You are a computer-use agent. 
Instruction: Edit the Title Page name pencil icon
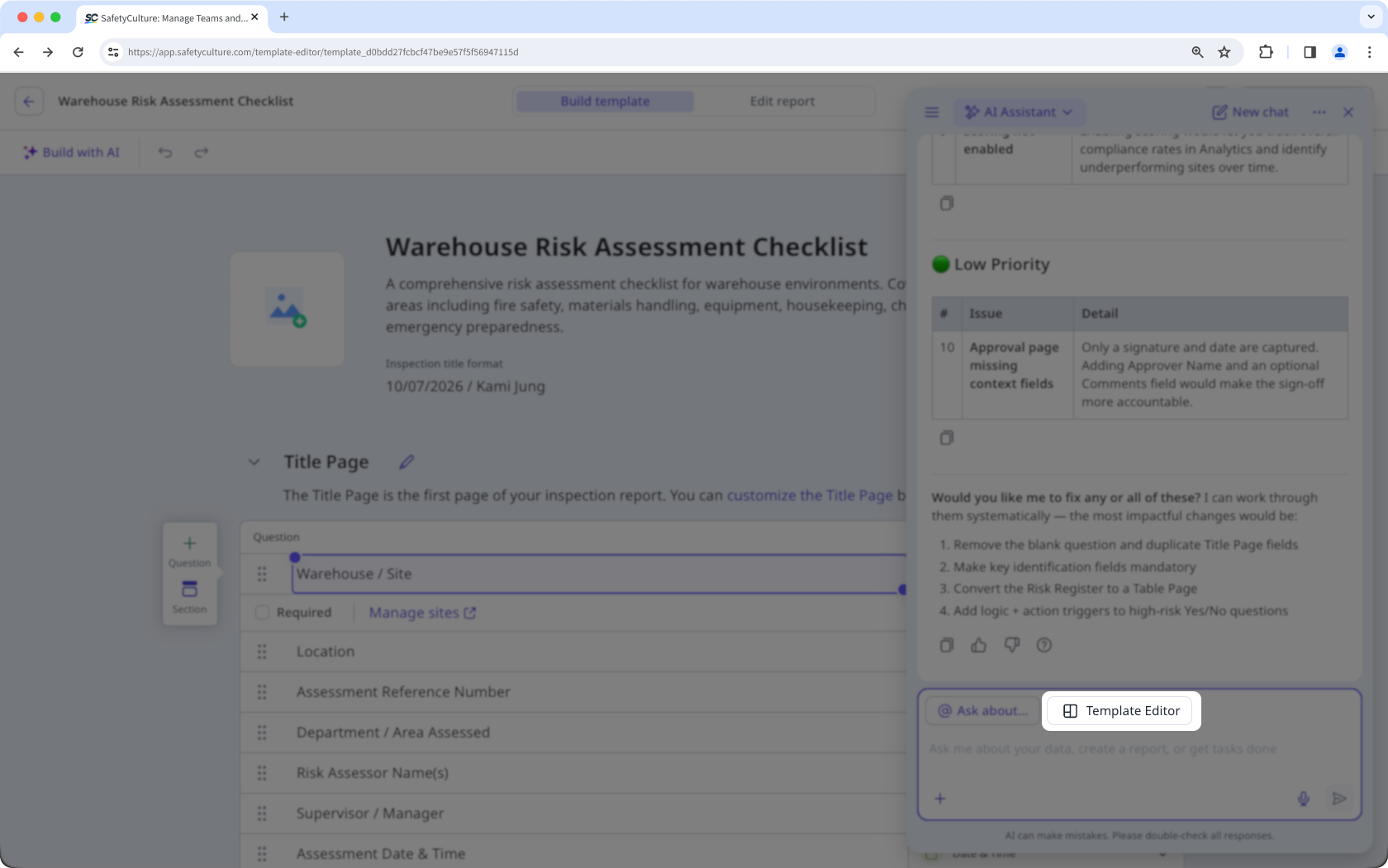pyautogui.click(x=406, y=462)
